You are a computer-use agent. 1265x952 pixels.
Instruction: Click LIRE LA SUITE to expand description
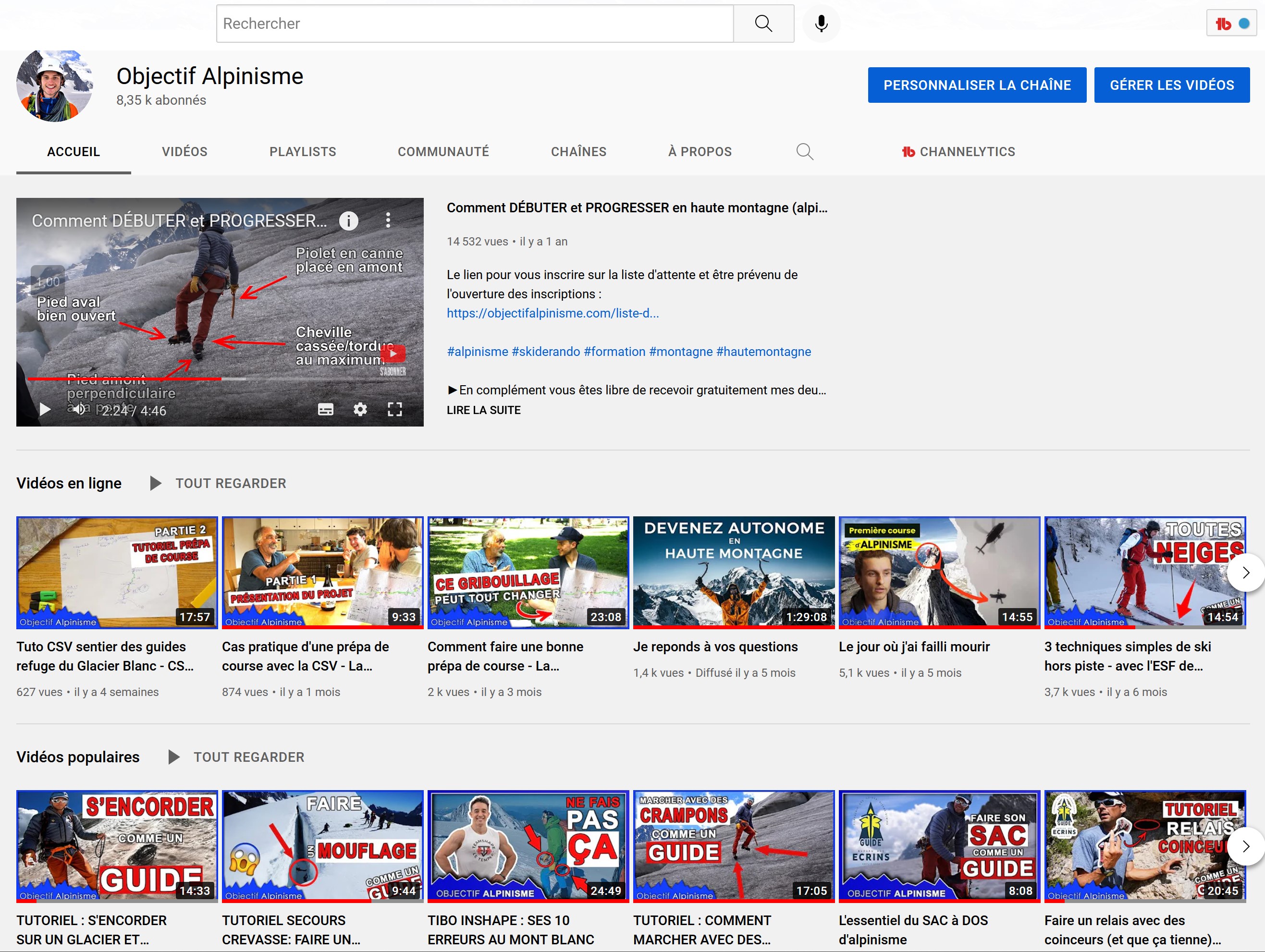(483, 410)
